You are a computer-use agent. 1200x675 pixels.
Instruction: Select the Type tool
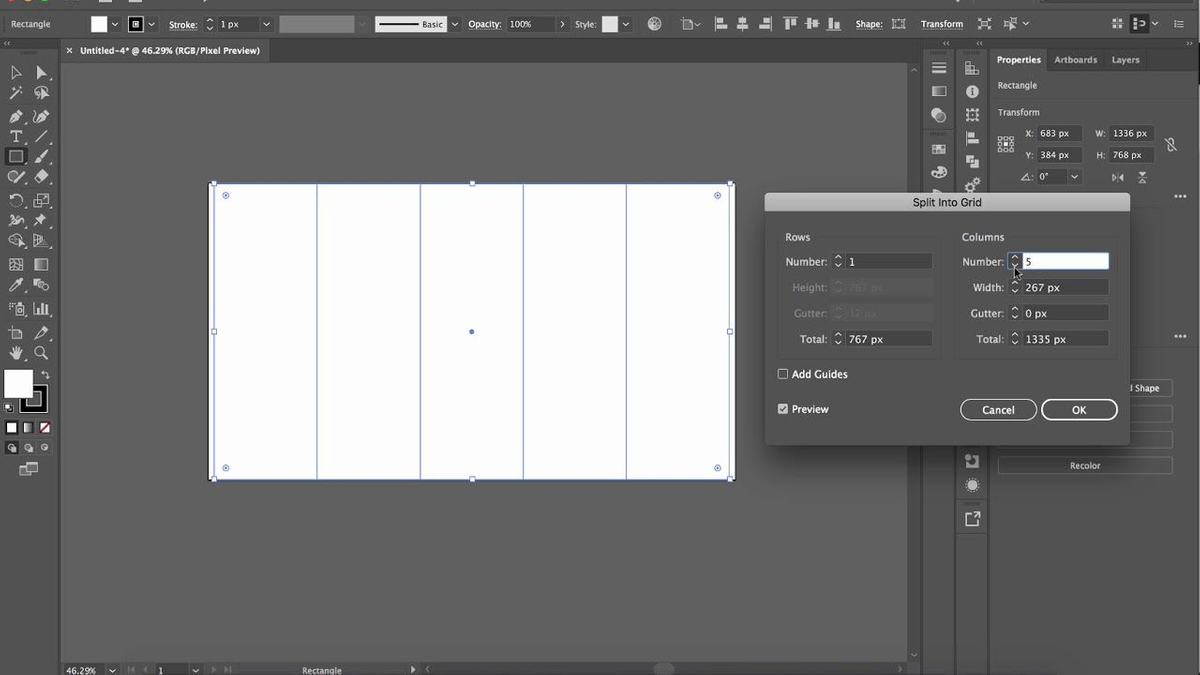tap(16, 136)
